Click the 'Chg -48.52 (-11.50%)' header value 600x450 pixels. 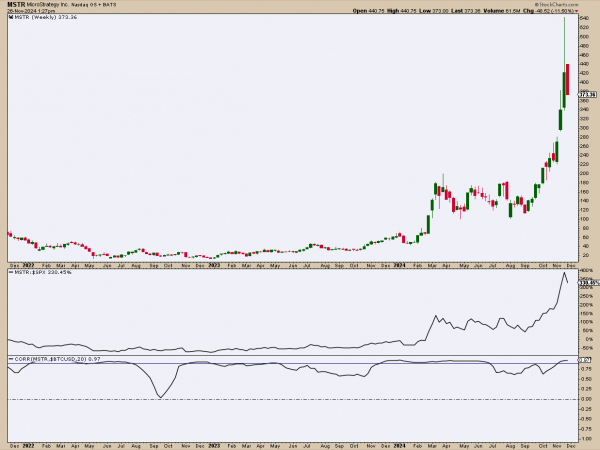(x=548, y=11)
